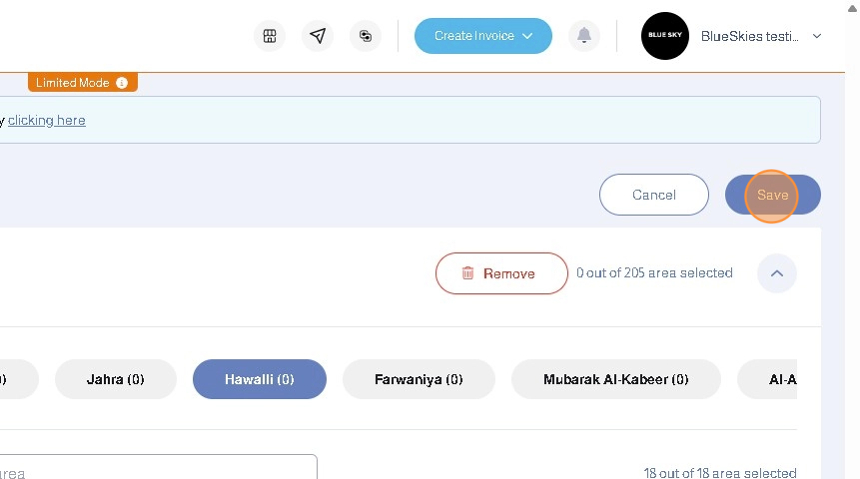Click the Blue Sky profile avatar

pyautogui.click(x=665, y=36)
